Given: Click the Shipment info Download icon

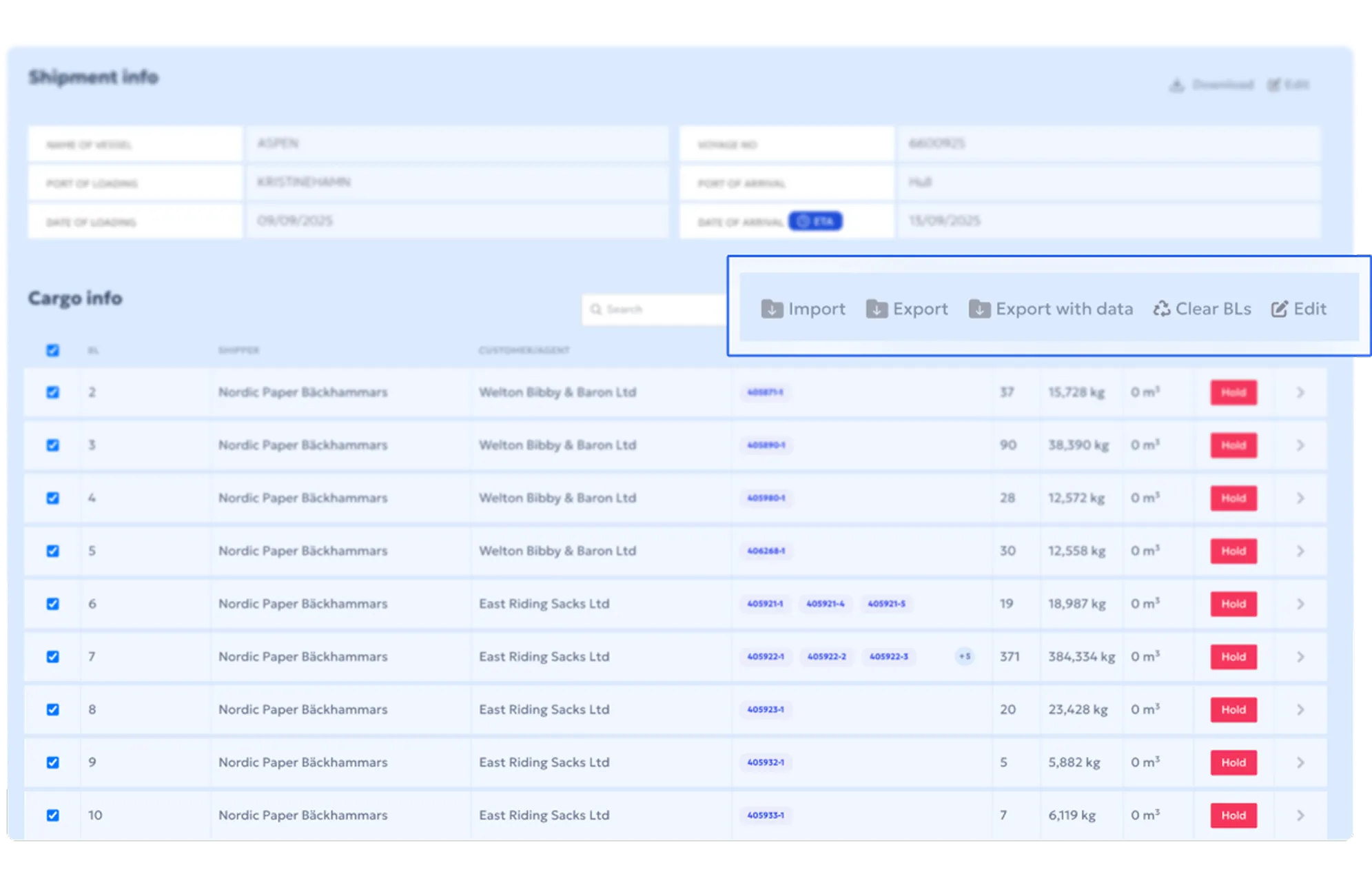Looking at the screenshot, I should click(x=1177, y=85).
